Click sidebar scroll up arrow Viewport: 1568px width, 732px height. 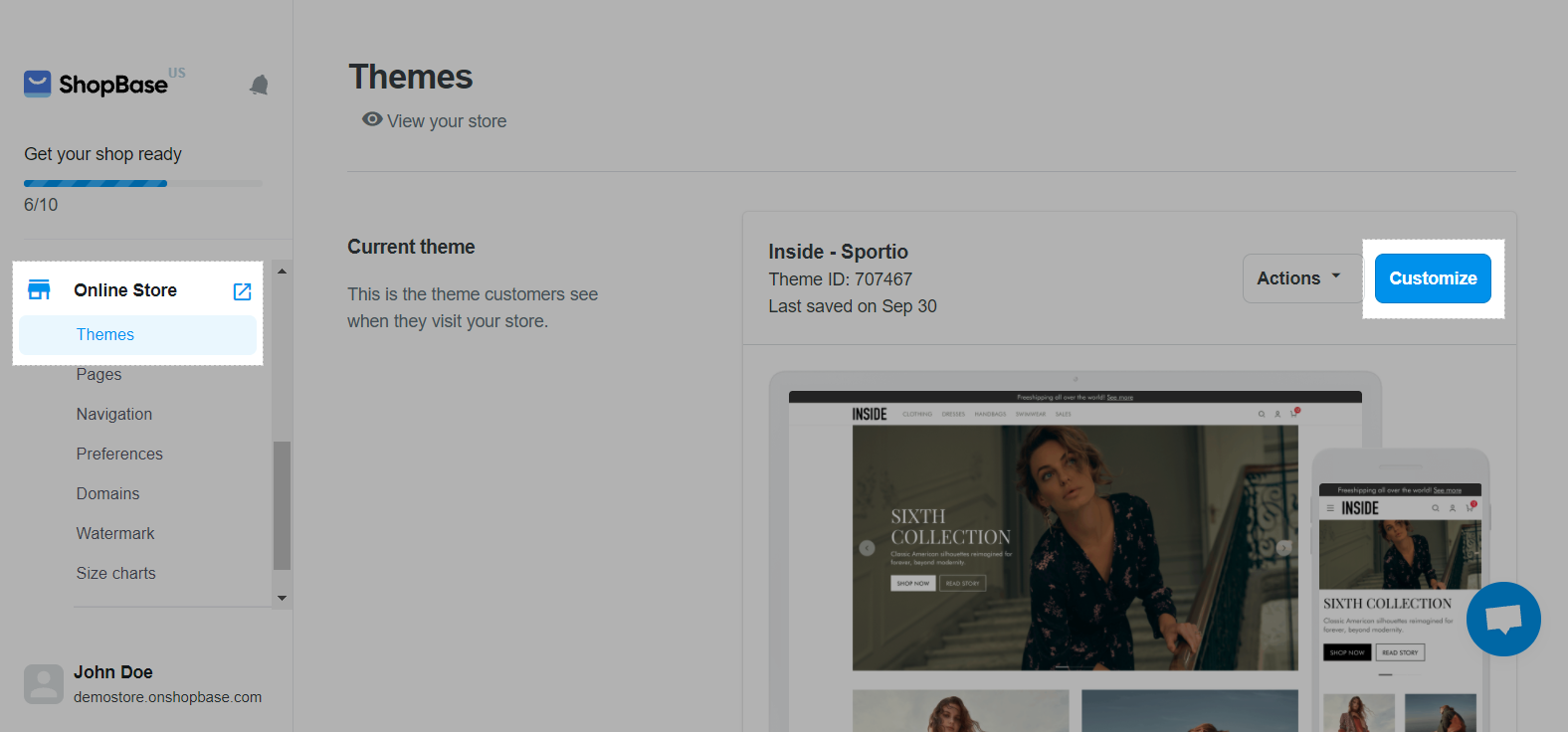pos(282,271)
